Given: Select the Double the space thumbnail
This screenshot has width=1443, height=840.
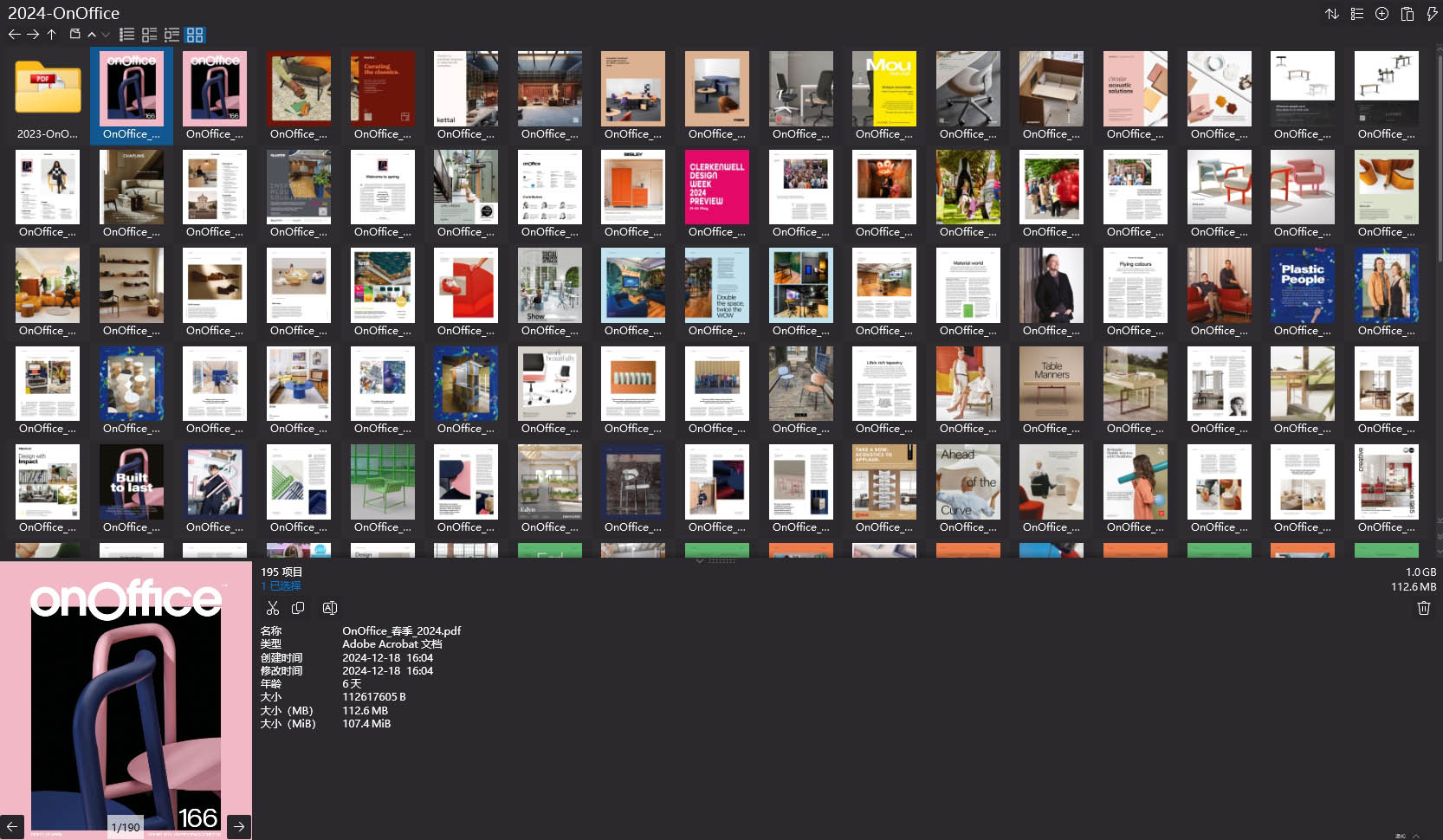Looking at the screenshot, I should [x=717, y=285].
